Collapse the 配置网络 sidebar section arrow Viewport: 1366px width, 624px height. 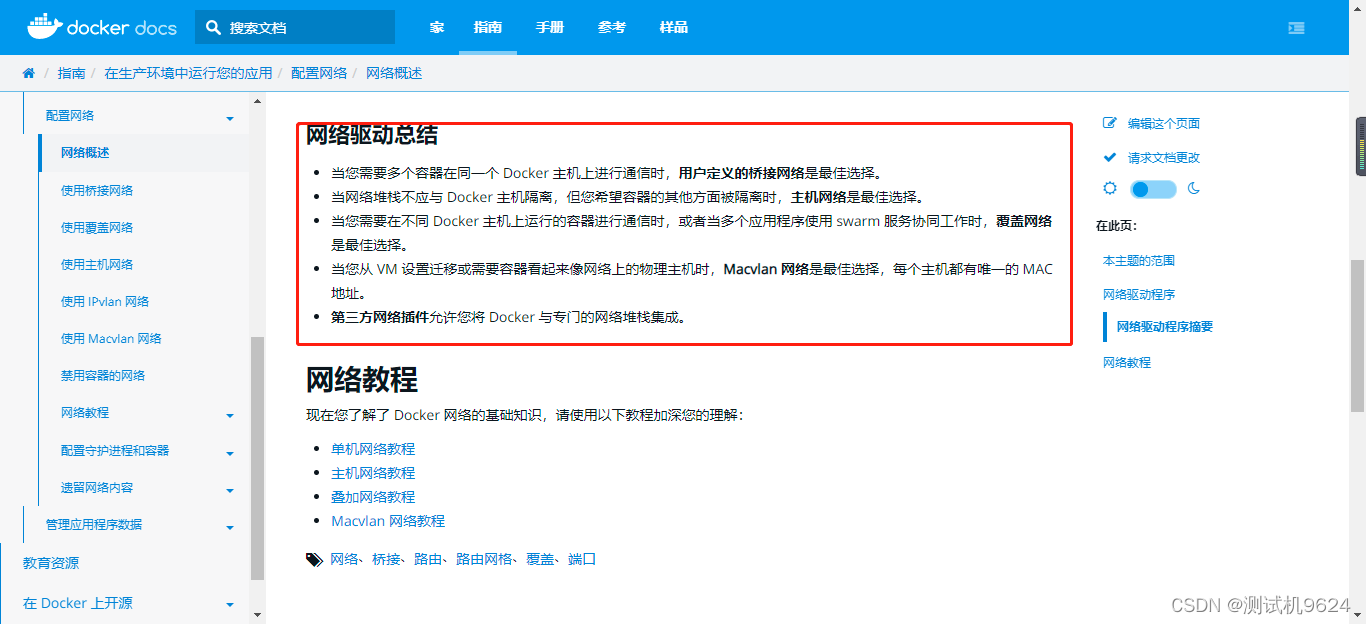(x=230, y=119)
